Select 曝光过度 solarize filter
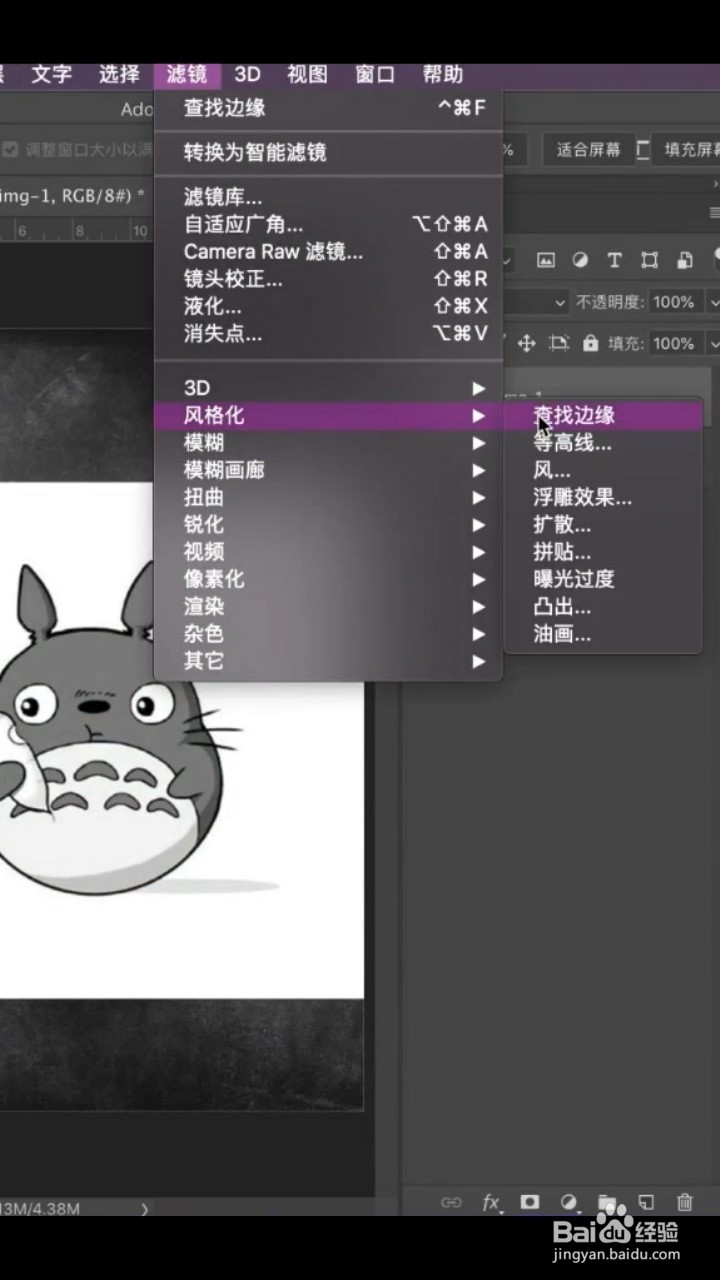Viewport: 720px width, 1280px height. [x=603, y=579]
